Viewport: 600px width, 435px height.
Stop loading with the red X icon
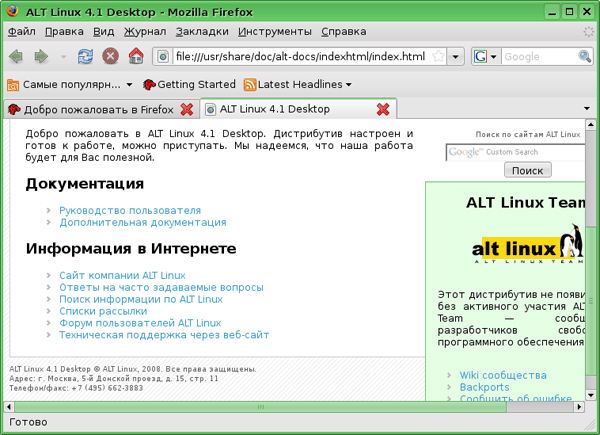pyautogui.click(x=110, y=57)
